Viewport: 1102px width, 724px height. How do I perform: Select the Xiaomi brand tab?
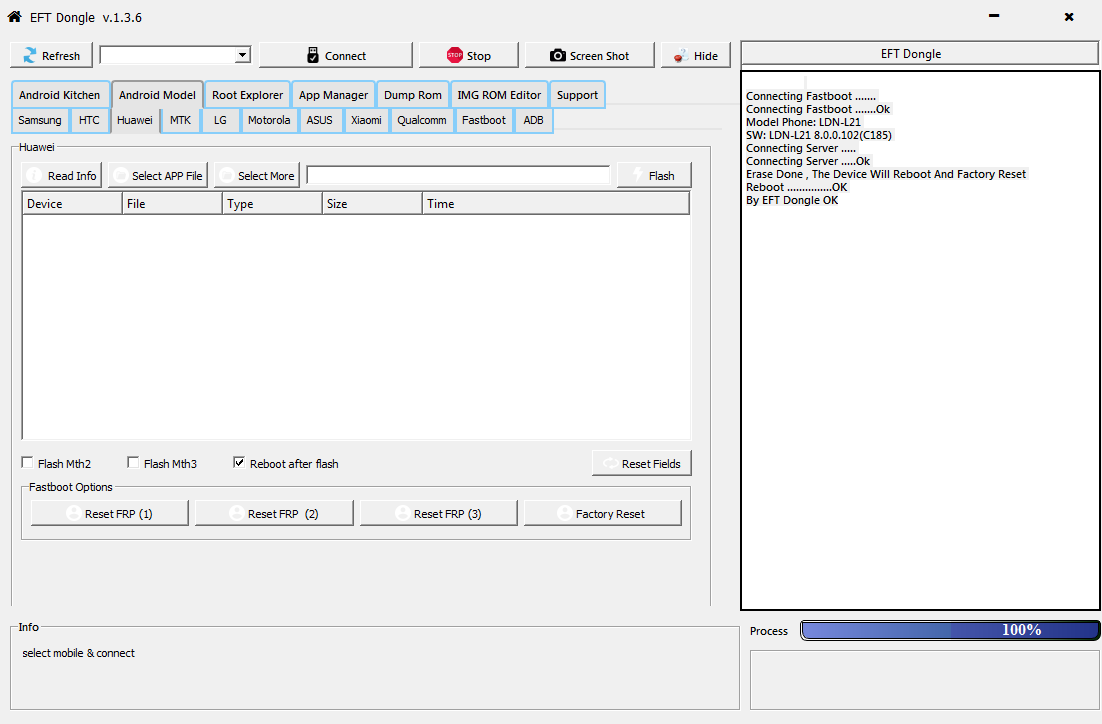tap(366, 120)
